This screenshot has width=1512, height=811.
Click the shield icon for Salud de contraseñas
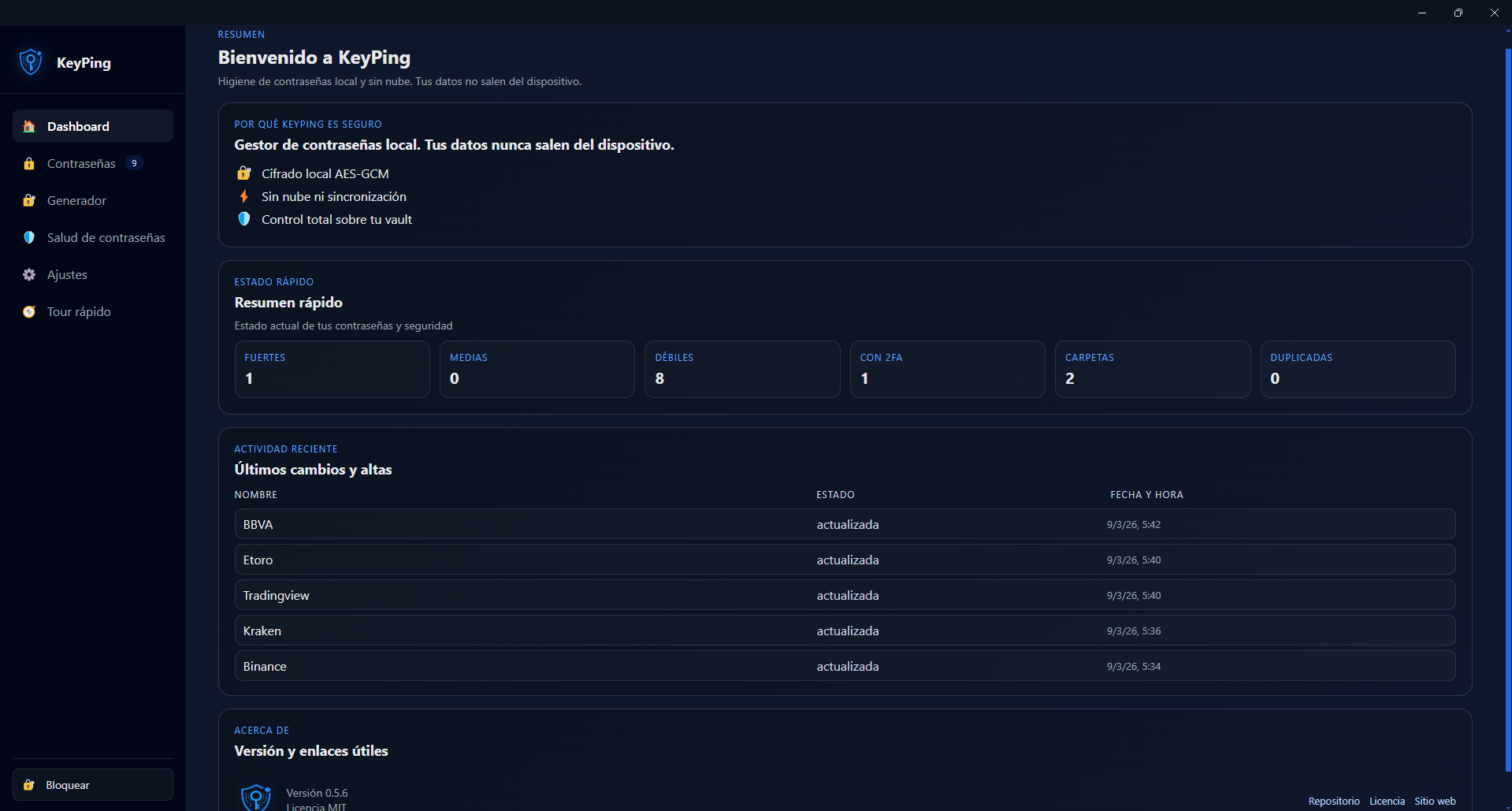tap(28, 237)
